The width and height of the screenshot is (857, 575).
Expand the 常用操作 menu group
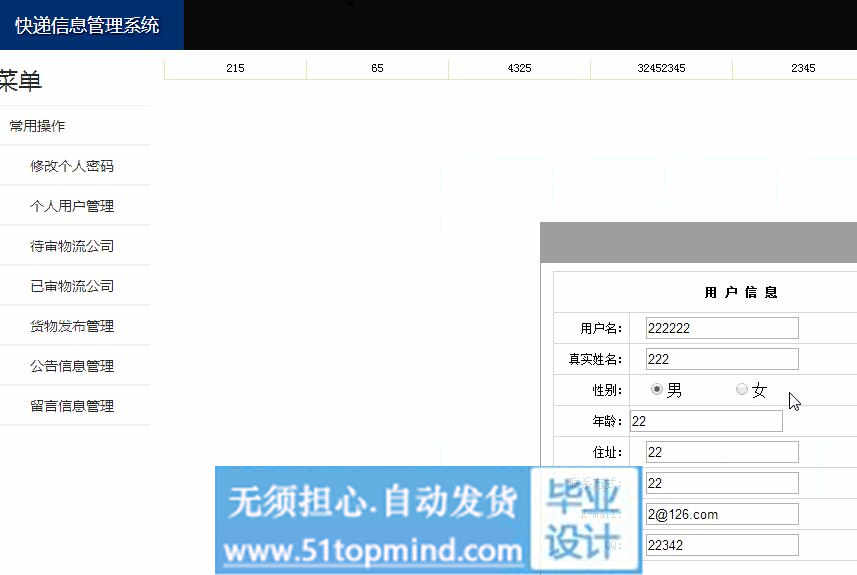(x=38, y=126)
